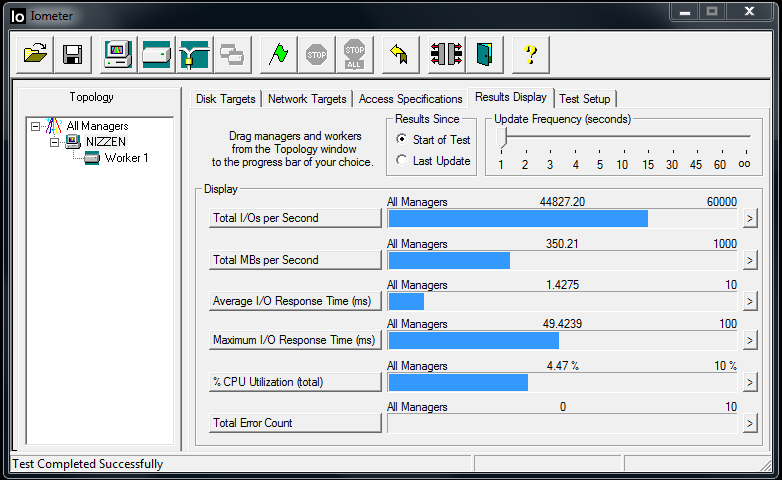Click Average I/O Response Time button

tap(295, 301)
